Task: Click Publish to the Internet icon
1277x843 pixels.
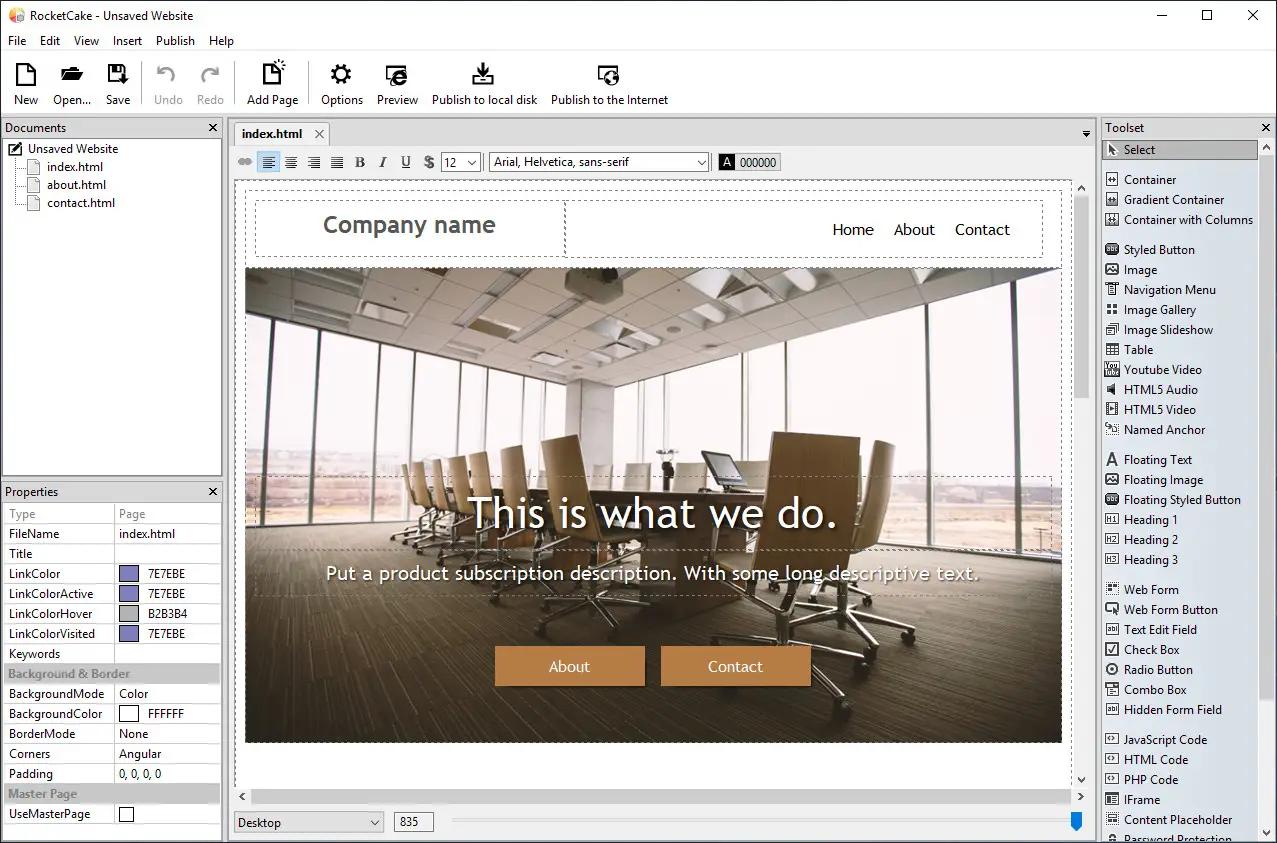Action: 608,83
